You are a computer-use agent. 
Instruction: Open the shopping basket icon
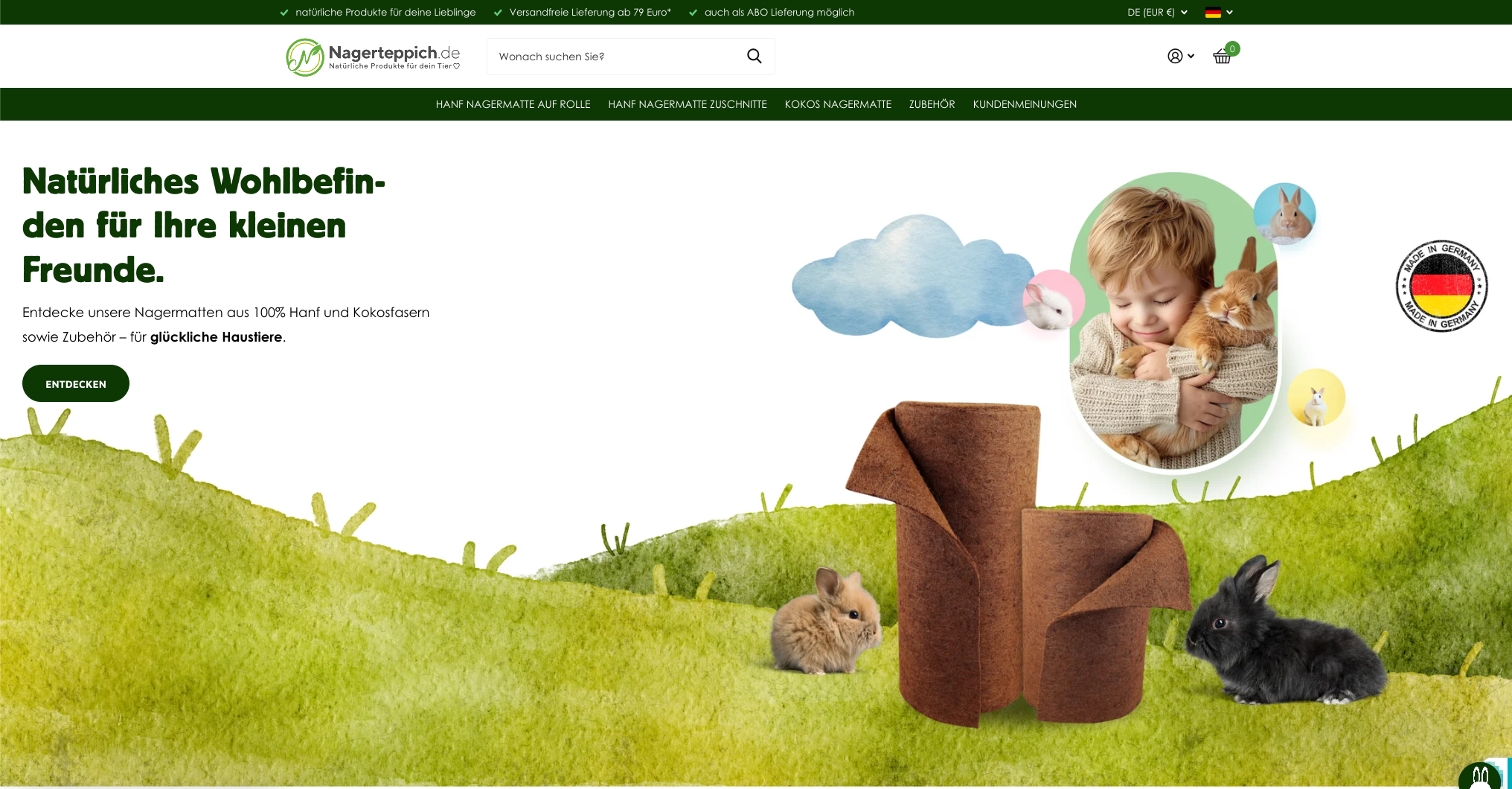point(1222,57)
